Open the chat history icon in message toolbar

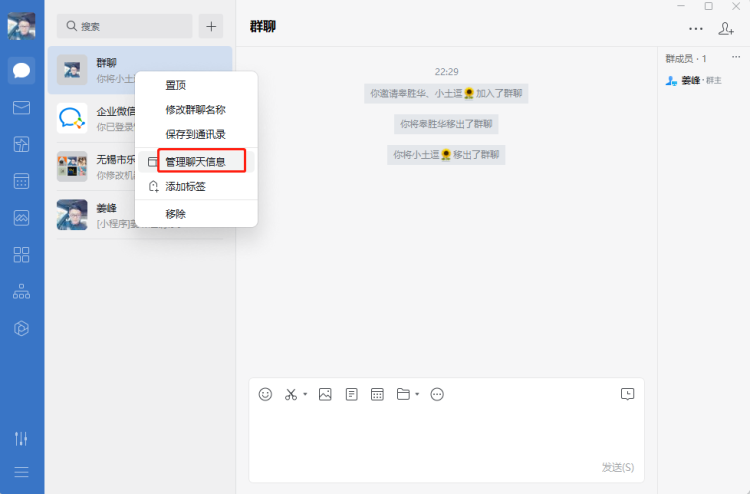pyautogui.click(x=628, y=394)
